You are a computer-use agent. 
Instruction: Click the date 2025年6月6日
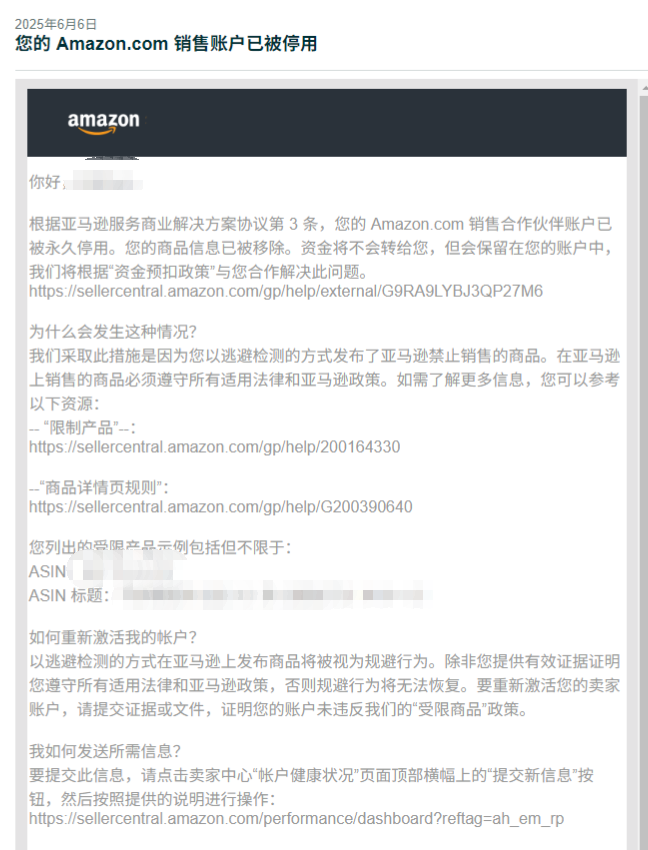[x=56, y=24]
